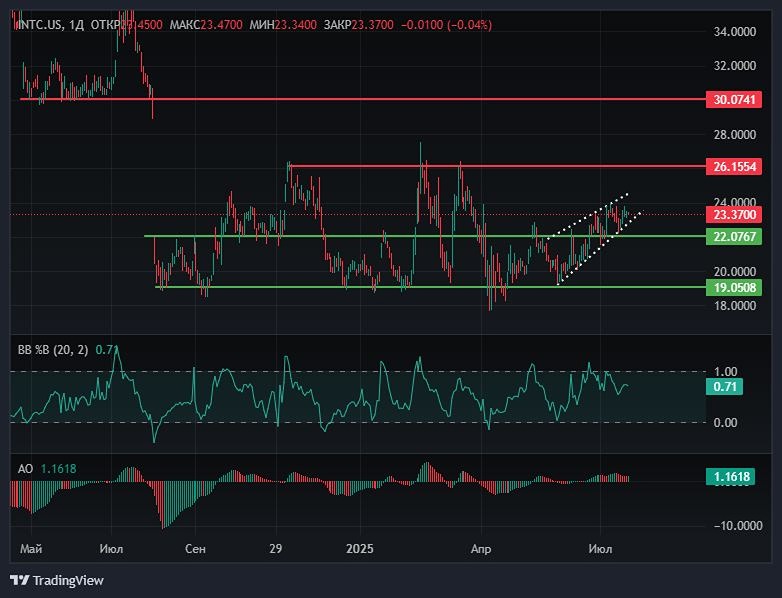The width and height of the screenshot is (782, 598).
Task: Click the ЗАКР value 23.3700 in the header
Action: click(373, 24)
